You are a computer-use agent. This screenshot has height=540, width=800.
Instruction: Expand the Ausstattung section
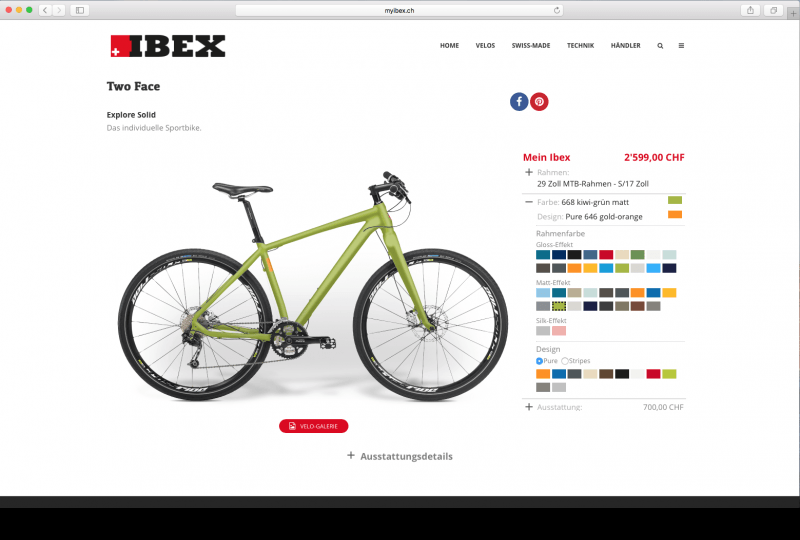pos(529,407)
